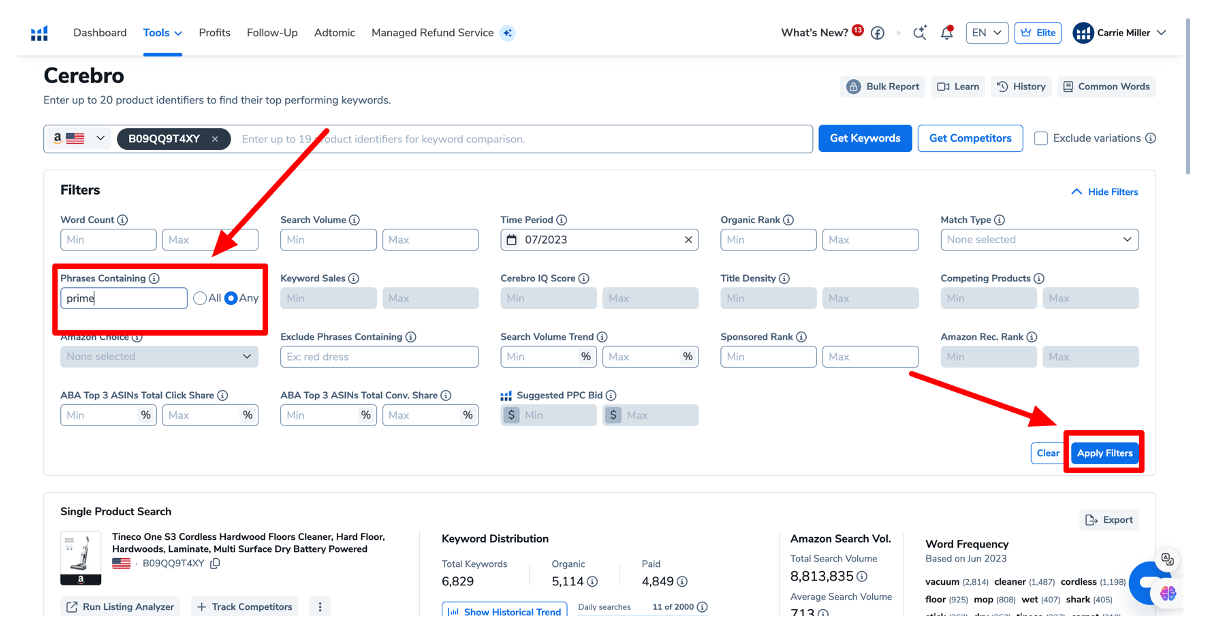Open the Adtomic menu item

point(335,33)
